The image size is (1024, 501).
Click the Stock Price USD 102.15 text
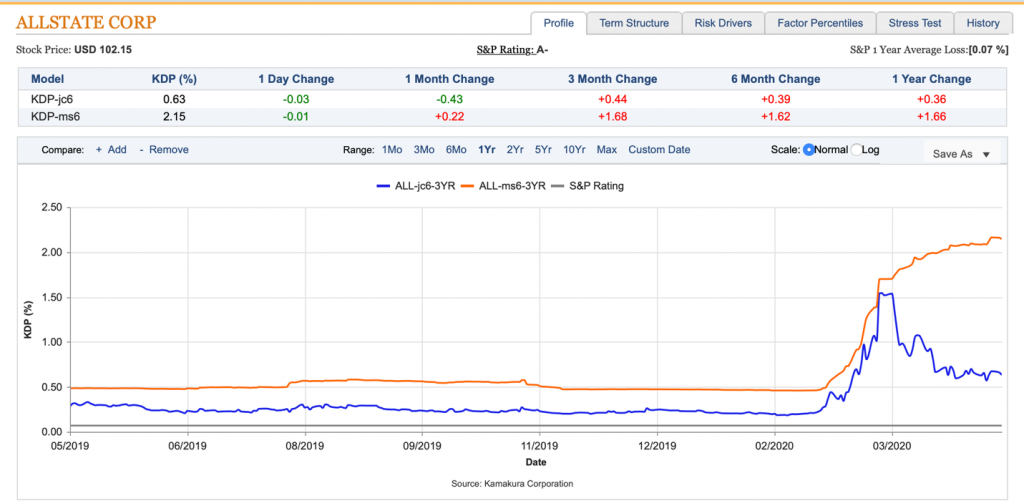pos(74,49)
